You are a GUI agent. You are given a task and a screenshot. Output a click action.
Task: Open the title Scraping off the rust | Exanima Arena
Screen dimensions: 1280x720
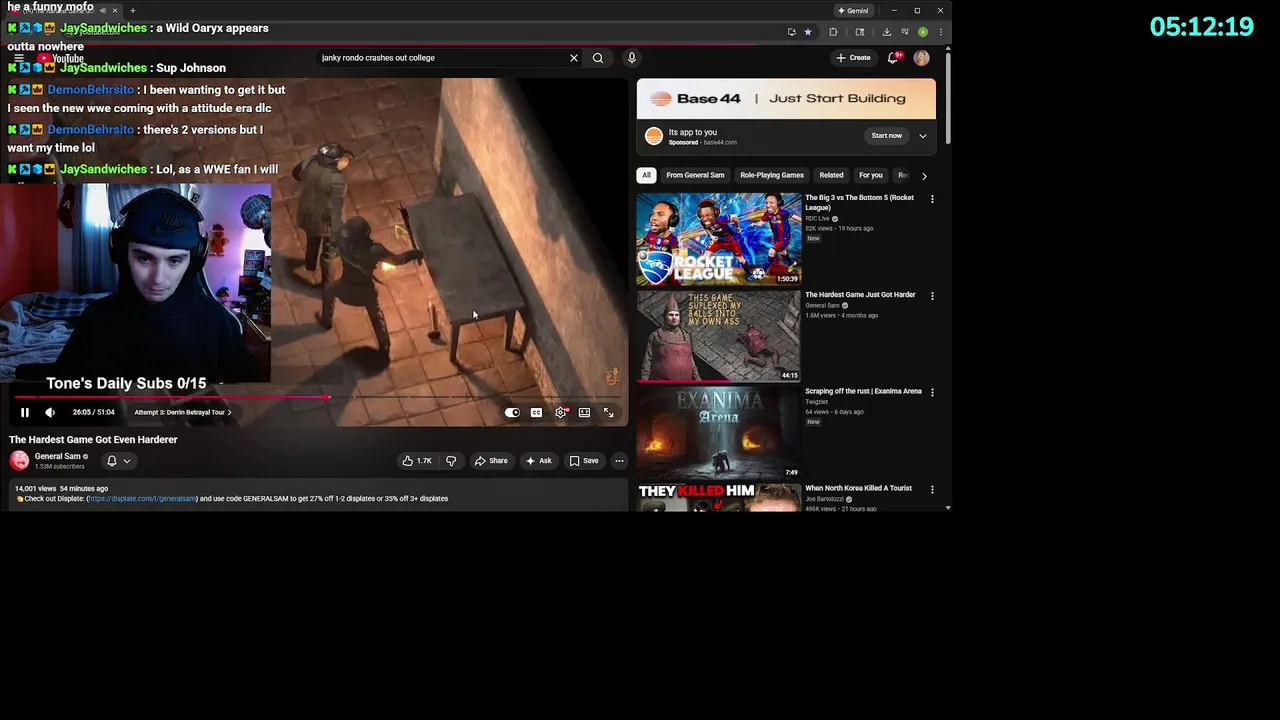point(863,392)
